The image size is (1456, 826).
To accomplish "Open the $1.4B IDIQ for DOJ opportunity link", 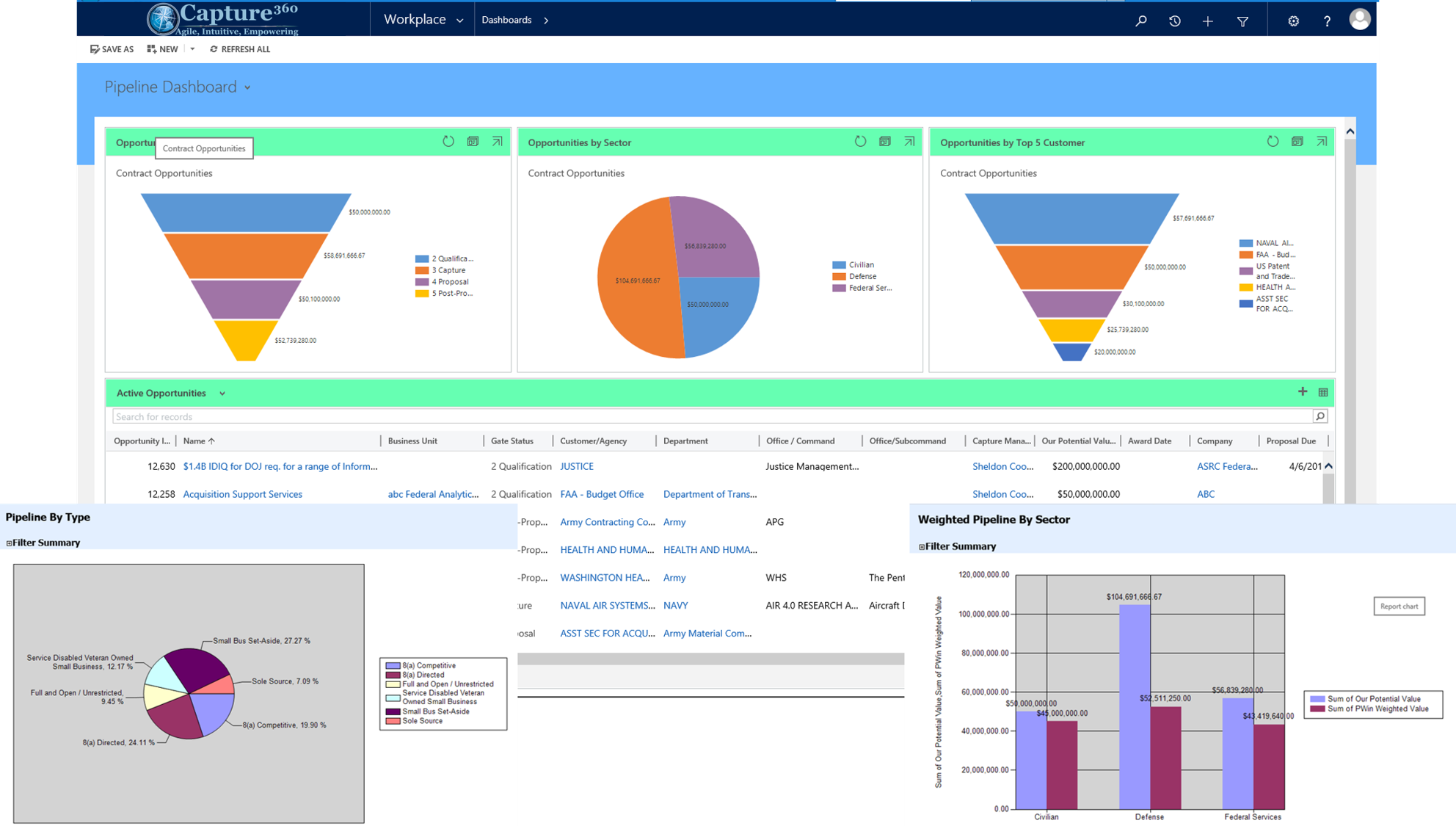I will 280,466.
